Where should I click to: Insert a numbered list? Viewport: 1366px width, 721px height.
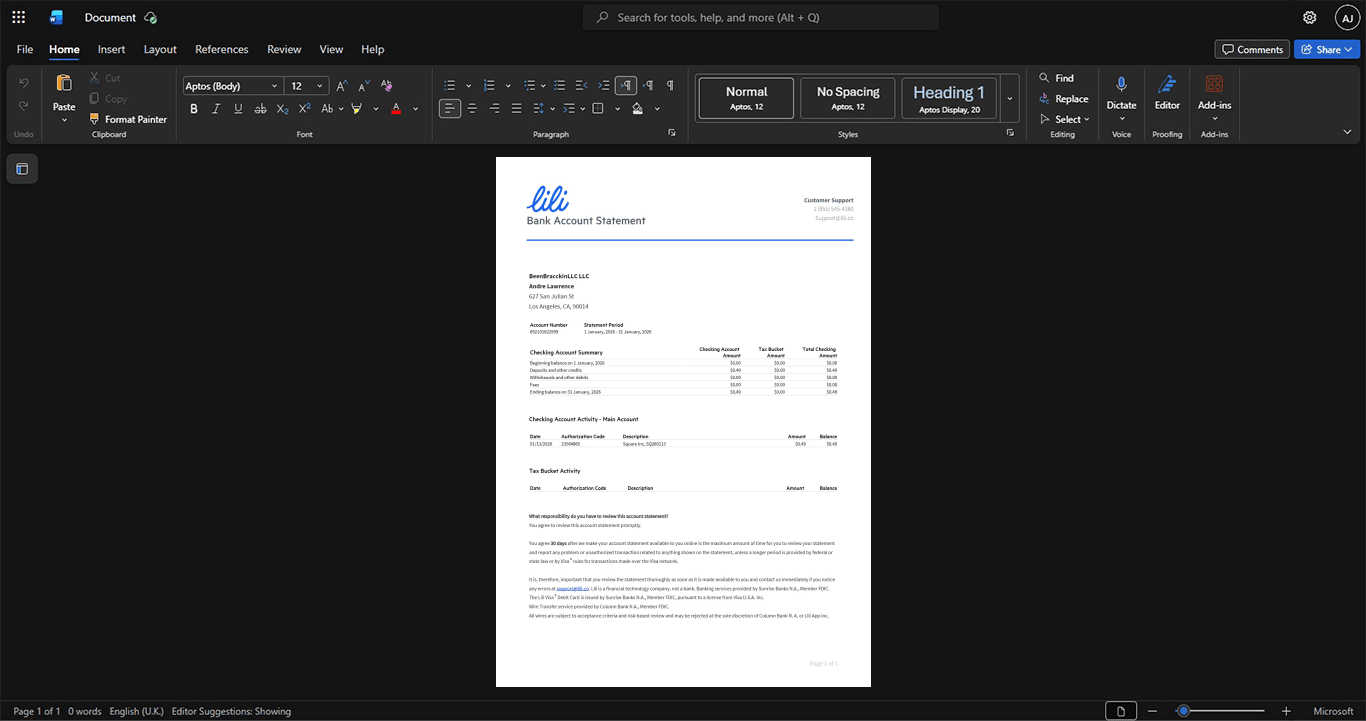pos(489,86)
